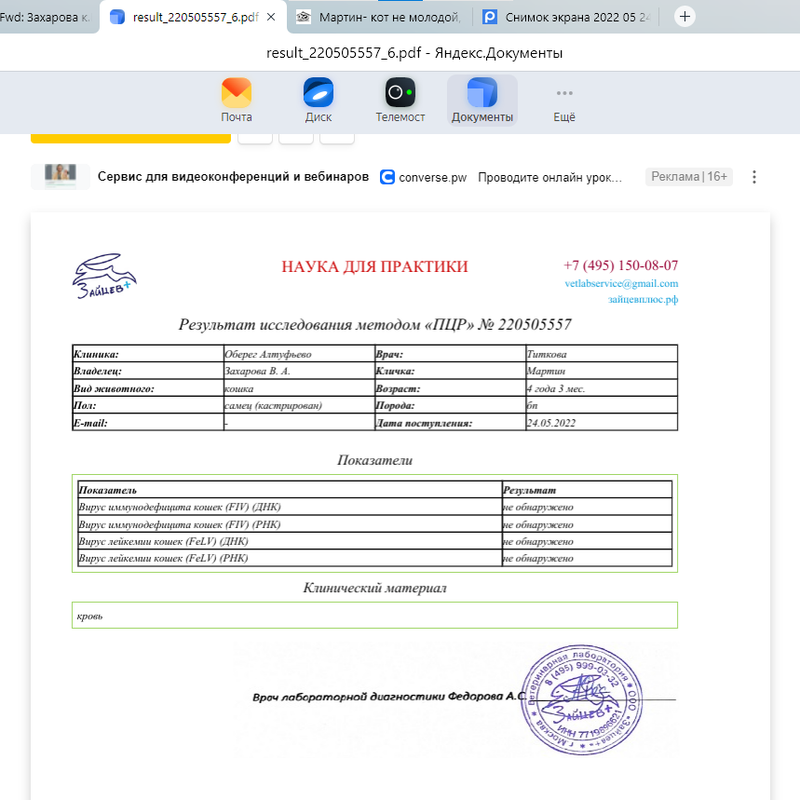This screenshot has height=800, width=800.
Task: Select the result_220505557_6.pdf tab
Action: pos(193,17)
